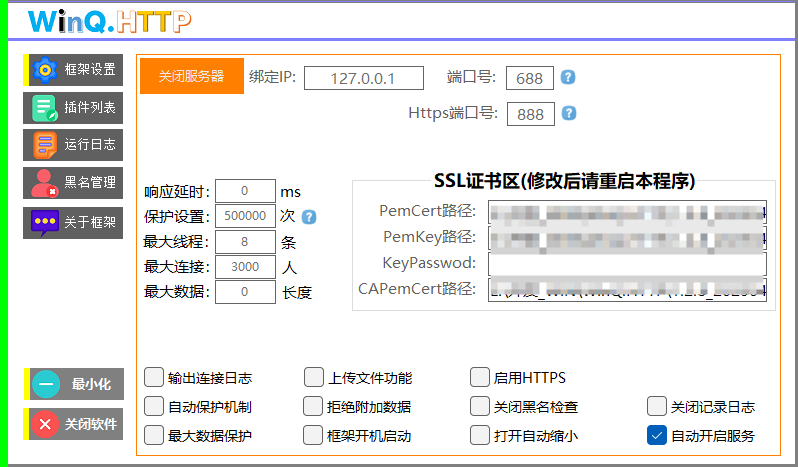Focus the 响应延时 ms field
This screenshot has height=467, width=798.
[x=245, y=191]
